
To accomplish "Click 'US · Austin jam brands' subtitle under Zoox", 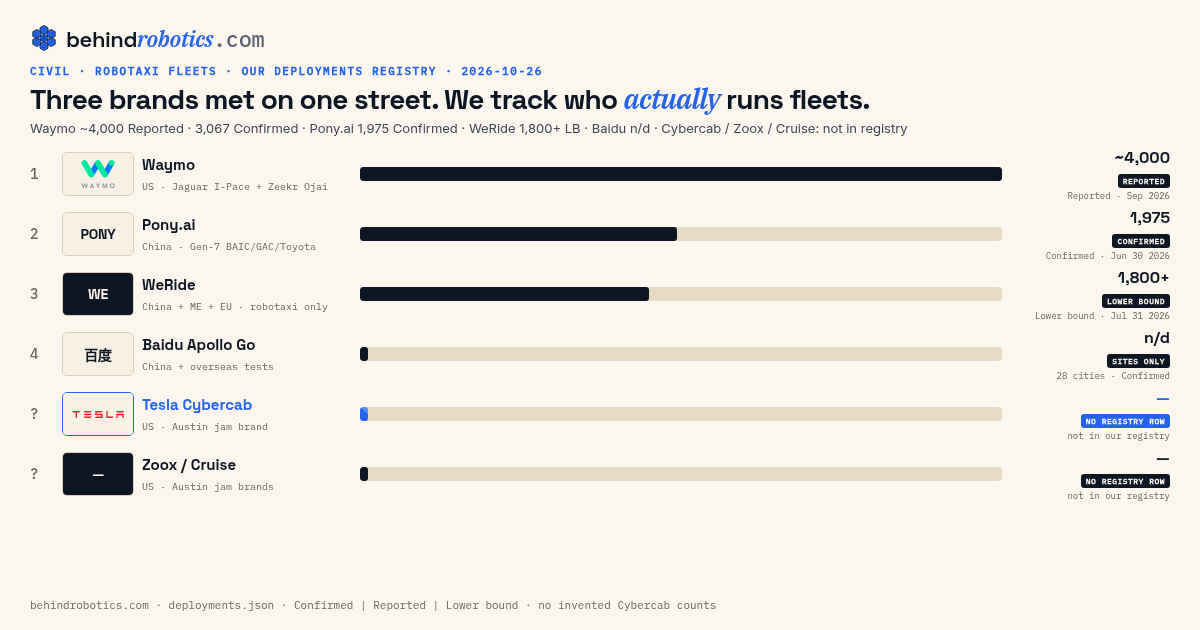I will tap(208, 487).
